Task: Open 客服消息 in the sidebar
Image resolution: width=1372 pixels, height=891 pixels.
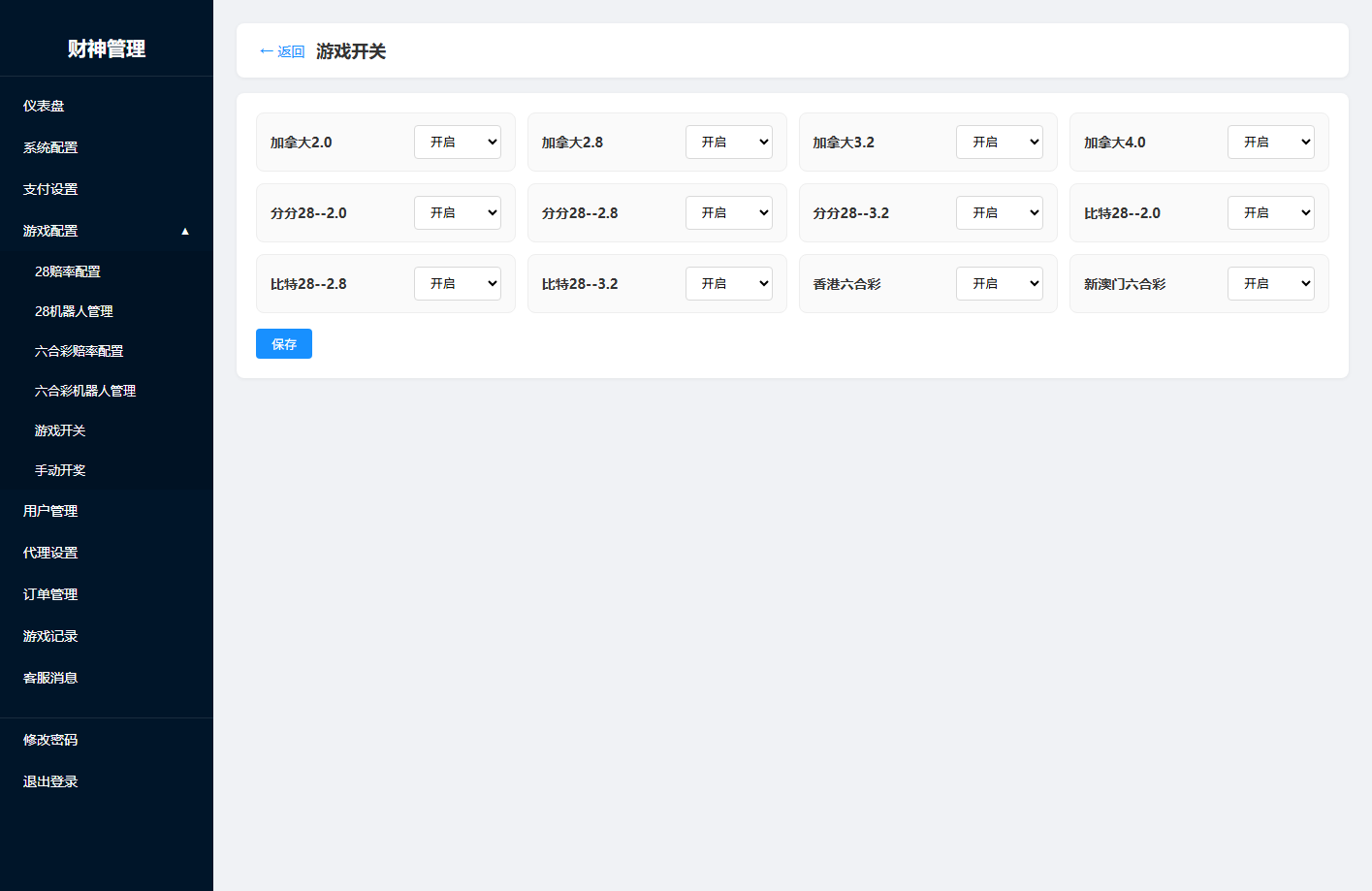Action: [x=107, y=678]
